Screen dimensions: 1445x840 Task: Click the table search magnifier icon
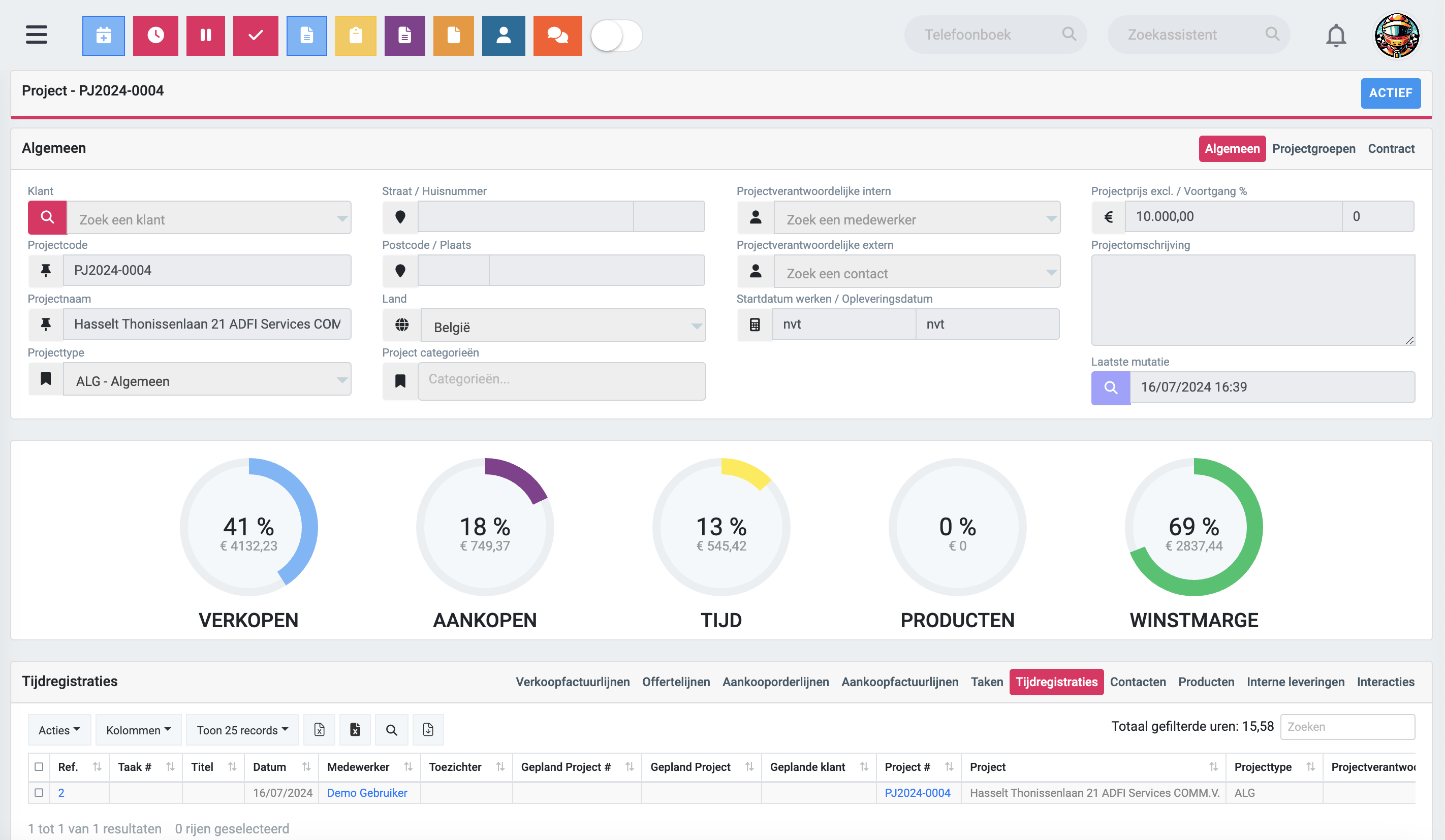pos(392,729)
